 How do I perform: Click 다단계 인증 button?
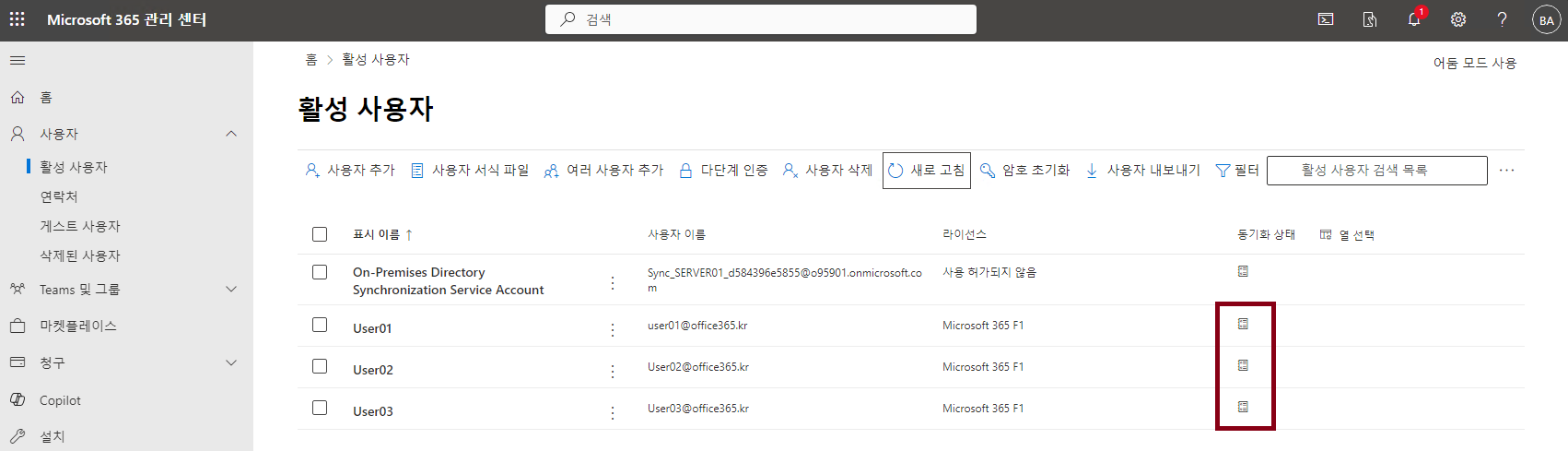coord(723,171)
